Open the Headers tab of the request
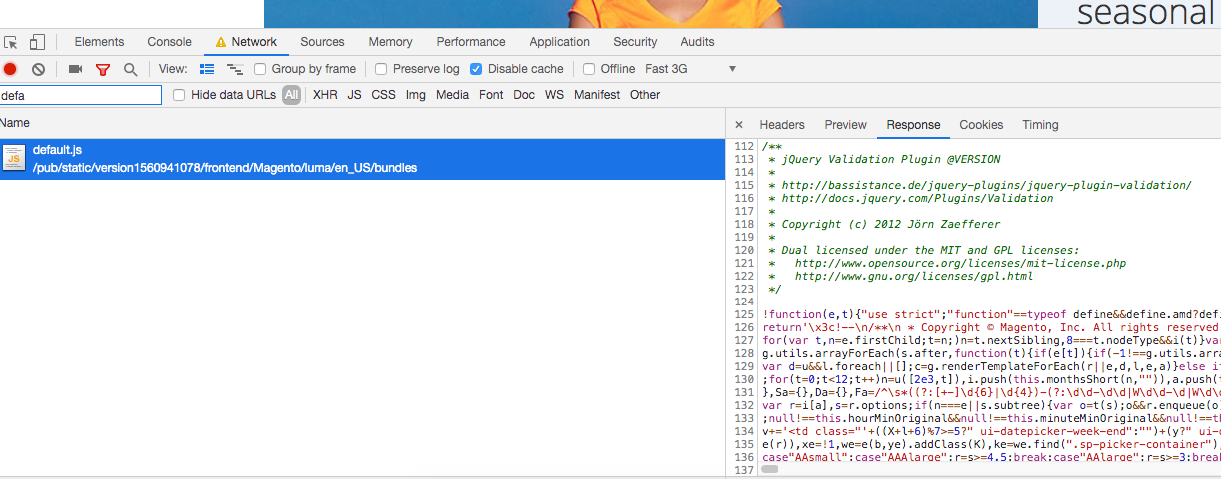Viewport: 1221px width, 479px height. click(x=781, y=125)
